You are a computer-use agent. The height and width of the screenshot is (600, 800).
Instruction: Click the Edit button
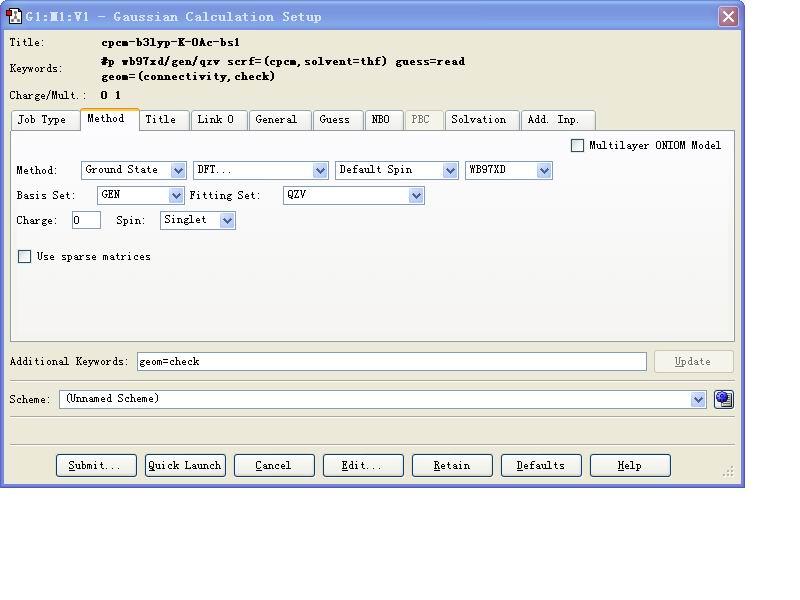[x=363, y=465]
